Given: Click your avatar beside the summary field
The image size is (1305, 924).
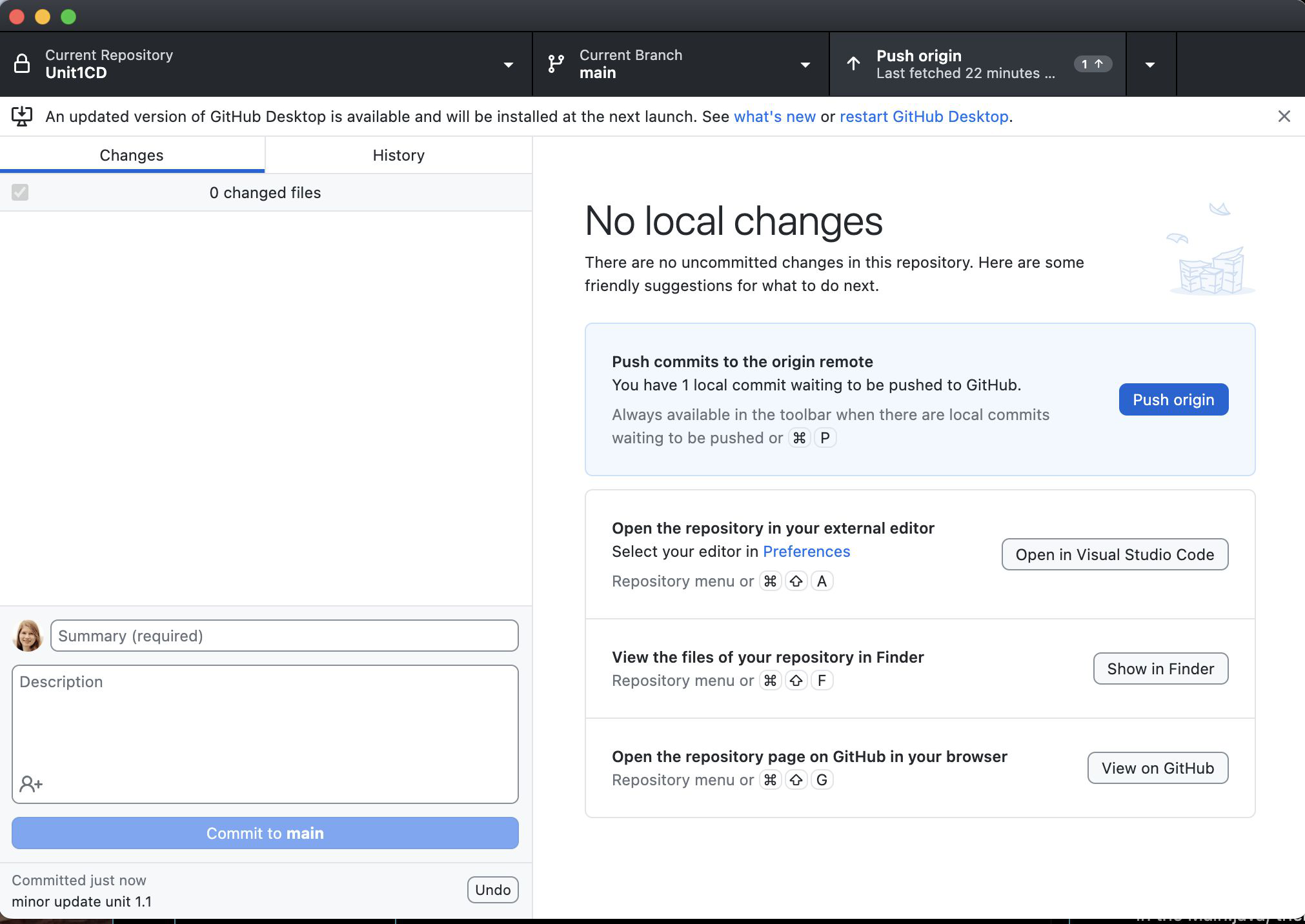Looking at the screenshot, I should click(x=27, y=636).
